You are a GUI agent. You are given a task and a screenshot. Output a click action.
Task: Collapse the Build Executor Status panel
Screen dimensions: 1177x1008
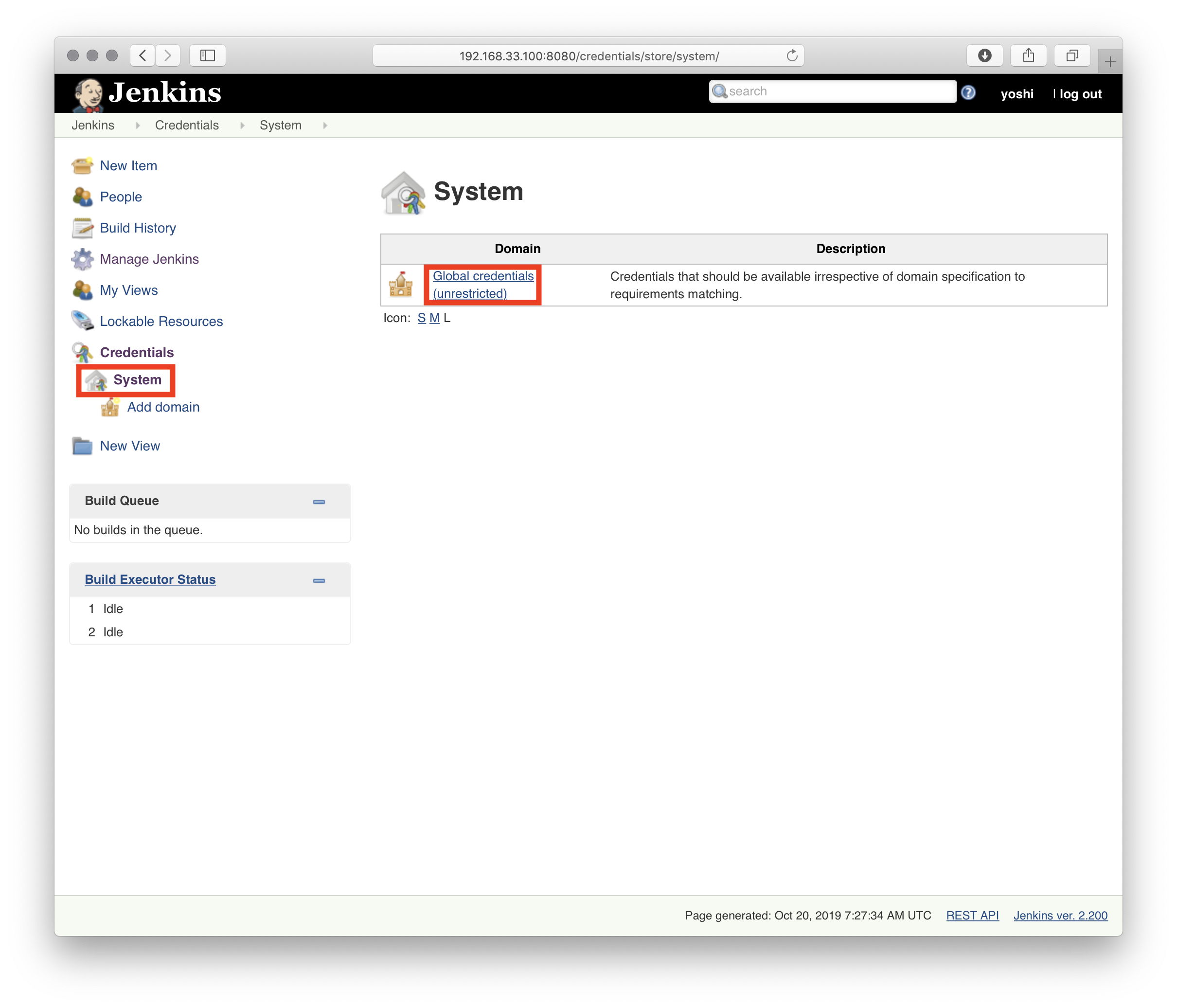tap(319, 581)
